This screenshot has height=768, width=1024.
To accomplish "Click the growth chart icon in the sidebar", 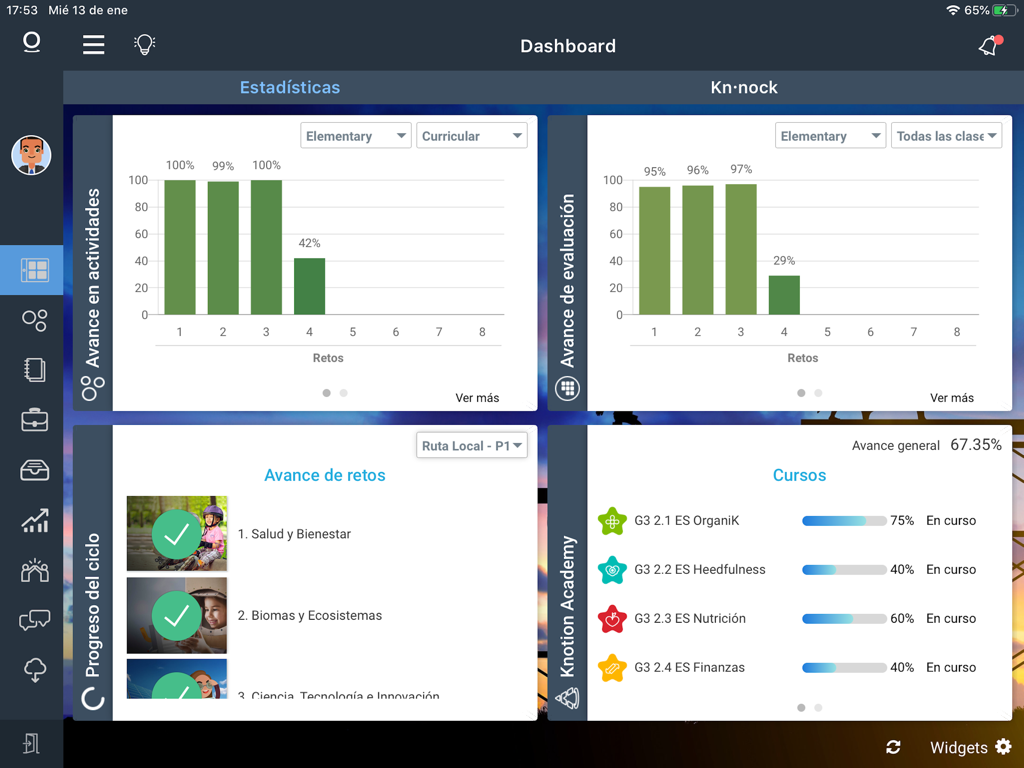I will tap(33, 520).
